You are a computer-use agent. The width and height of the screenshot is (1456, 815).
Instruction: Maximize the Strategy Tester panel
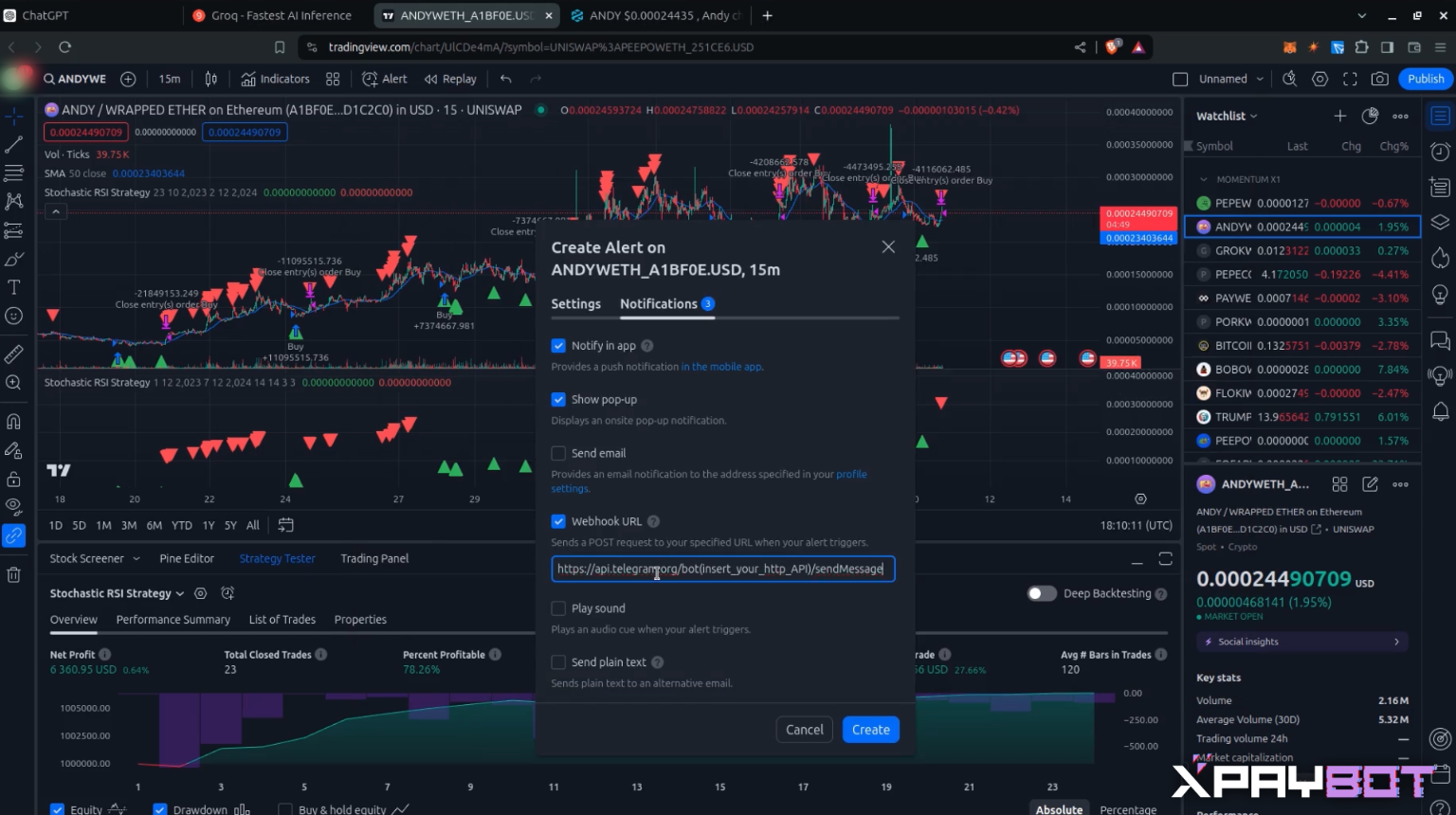click(x=1166, y=559)
